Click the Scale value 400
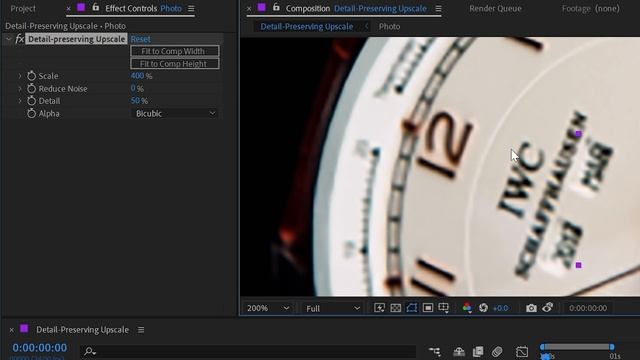 [x=137, y=76]
